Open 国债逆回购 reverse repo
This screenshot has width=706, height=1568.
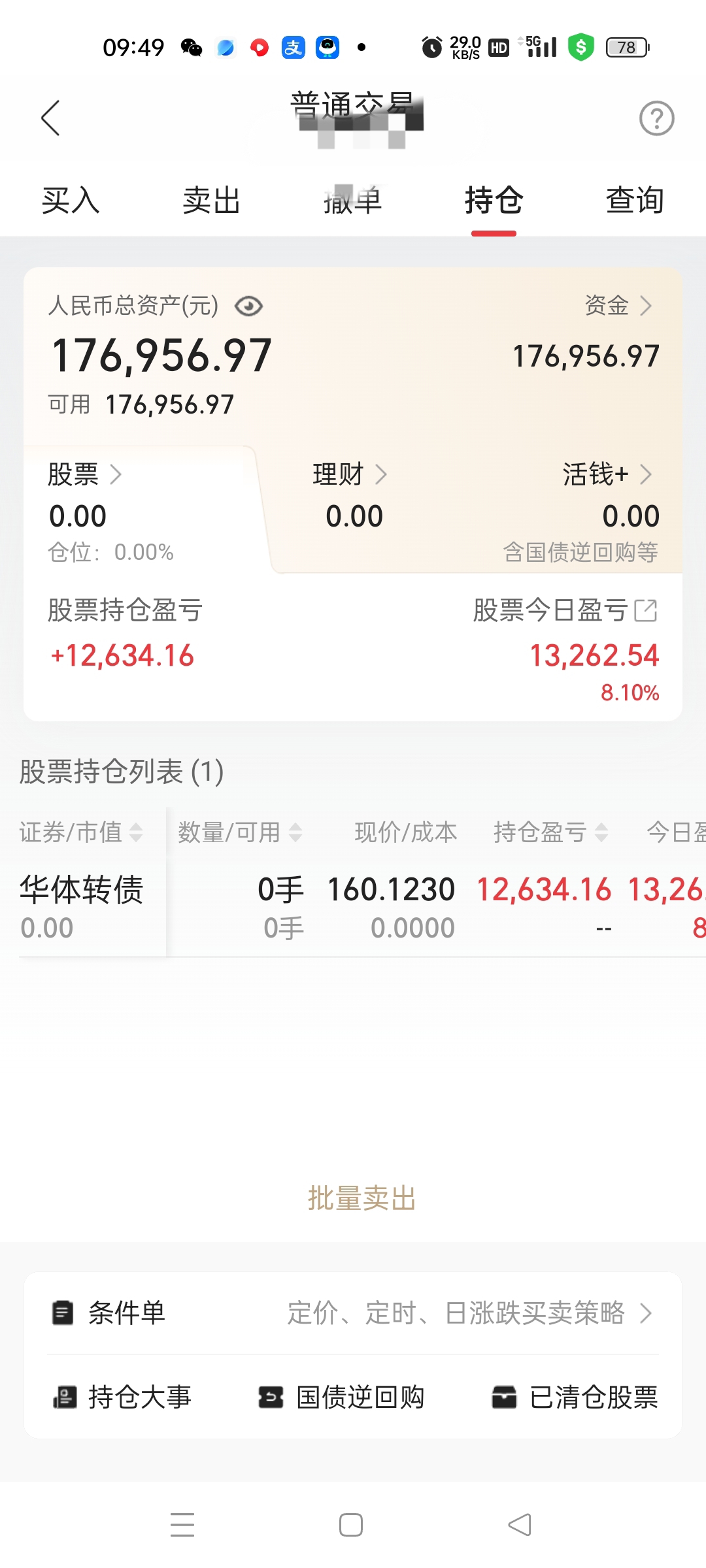click(341, 1397)
